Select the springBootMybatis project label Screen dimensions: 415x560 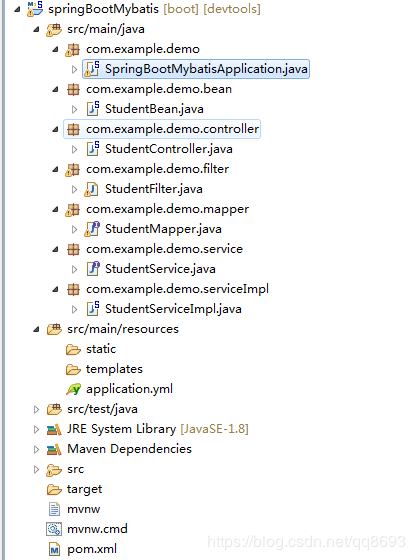coord(104,9)
